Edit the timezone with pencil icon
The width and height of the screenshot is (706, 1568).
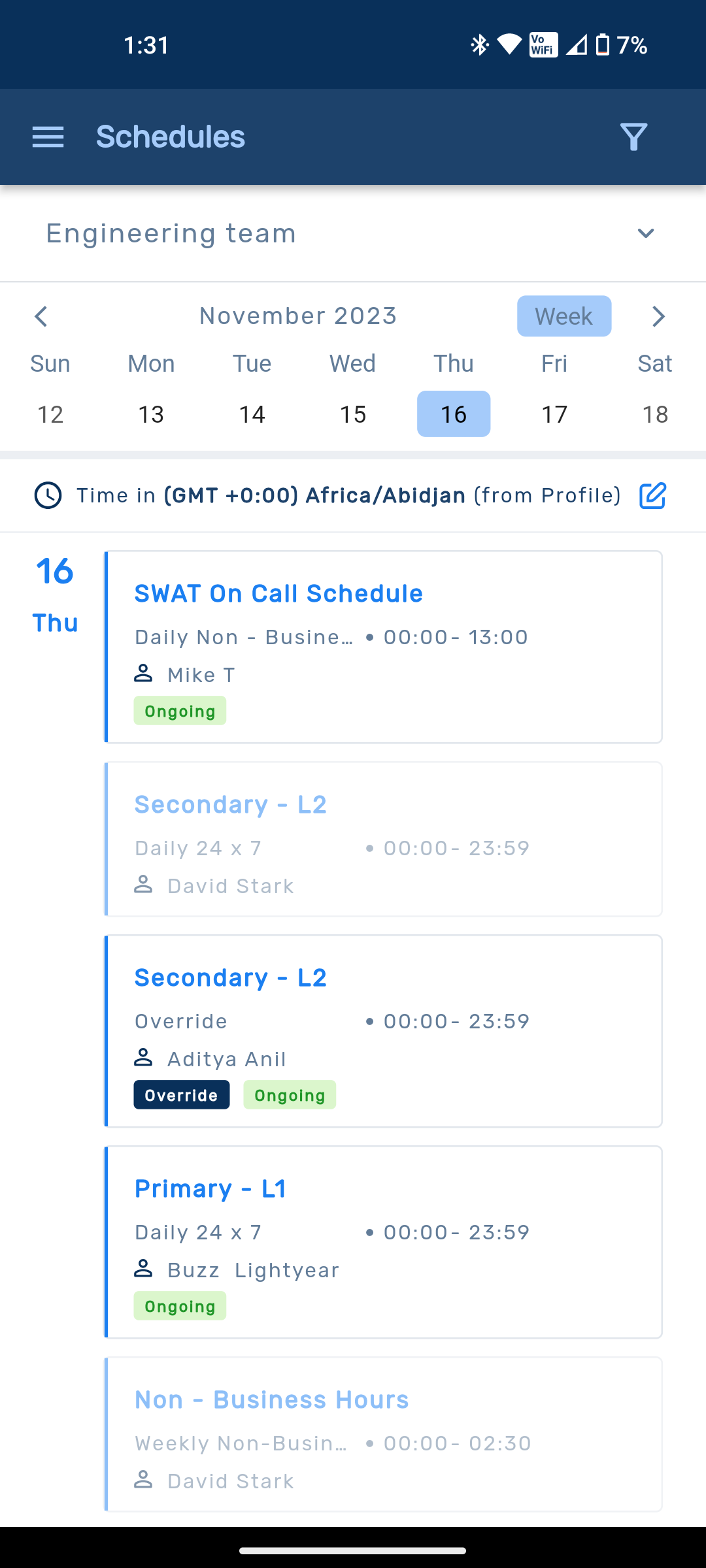tap(652, 496)
